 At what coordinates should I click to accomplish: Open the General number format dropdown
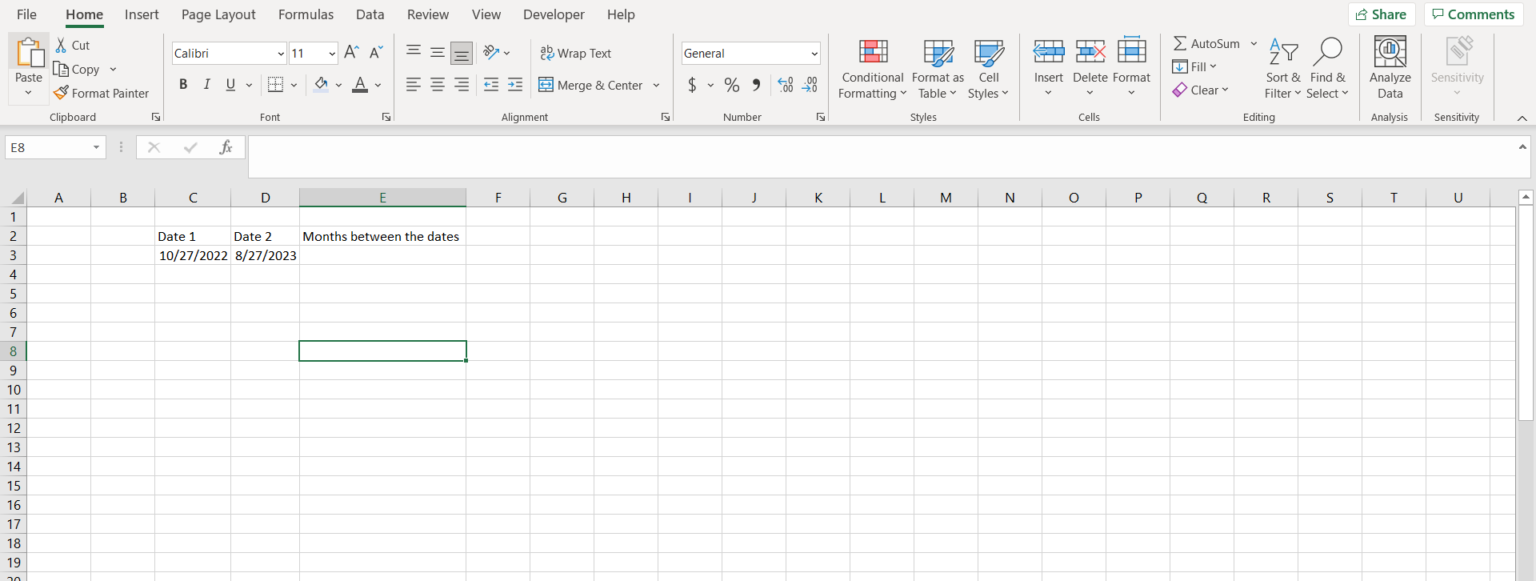pos(814,53)
